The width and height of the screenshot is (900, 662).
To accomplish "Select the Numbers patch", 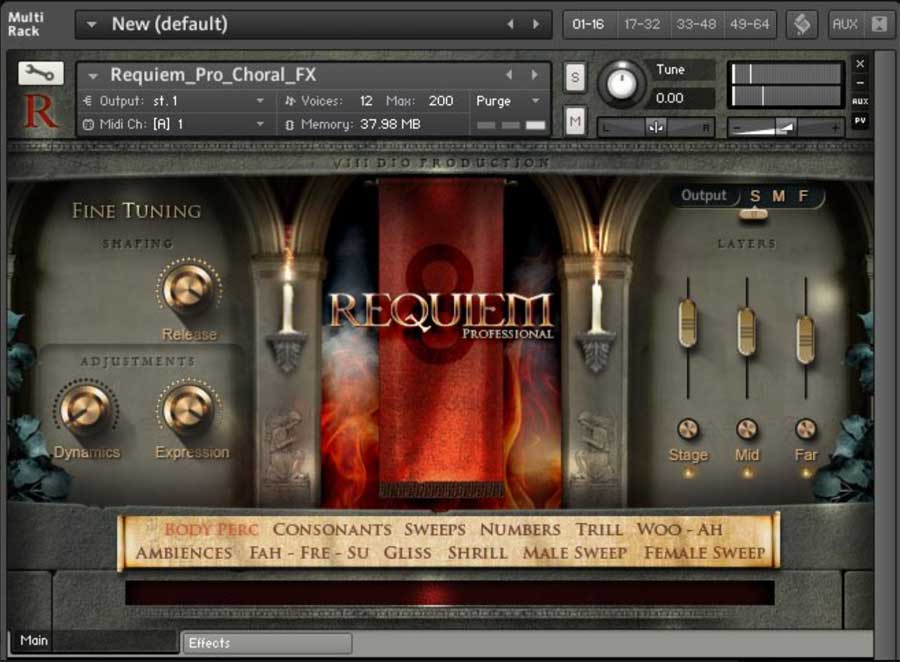I will click(520, 529).
